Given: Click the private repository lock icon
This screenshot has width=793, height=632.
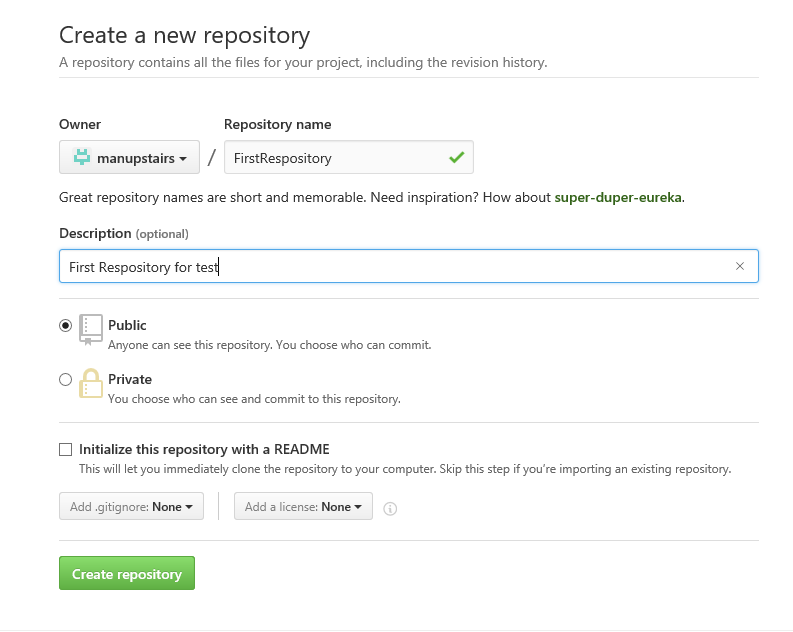Looking at the screenshot, I should (x=91, y=383).
